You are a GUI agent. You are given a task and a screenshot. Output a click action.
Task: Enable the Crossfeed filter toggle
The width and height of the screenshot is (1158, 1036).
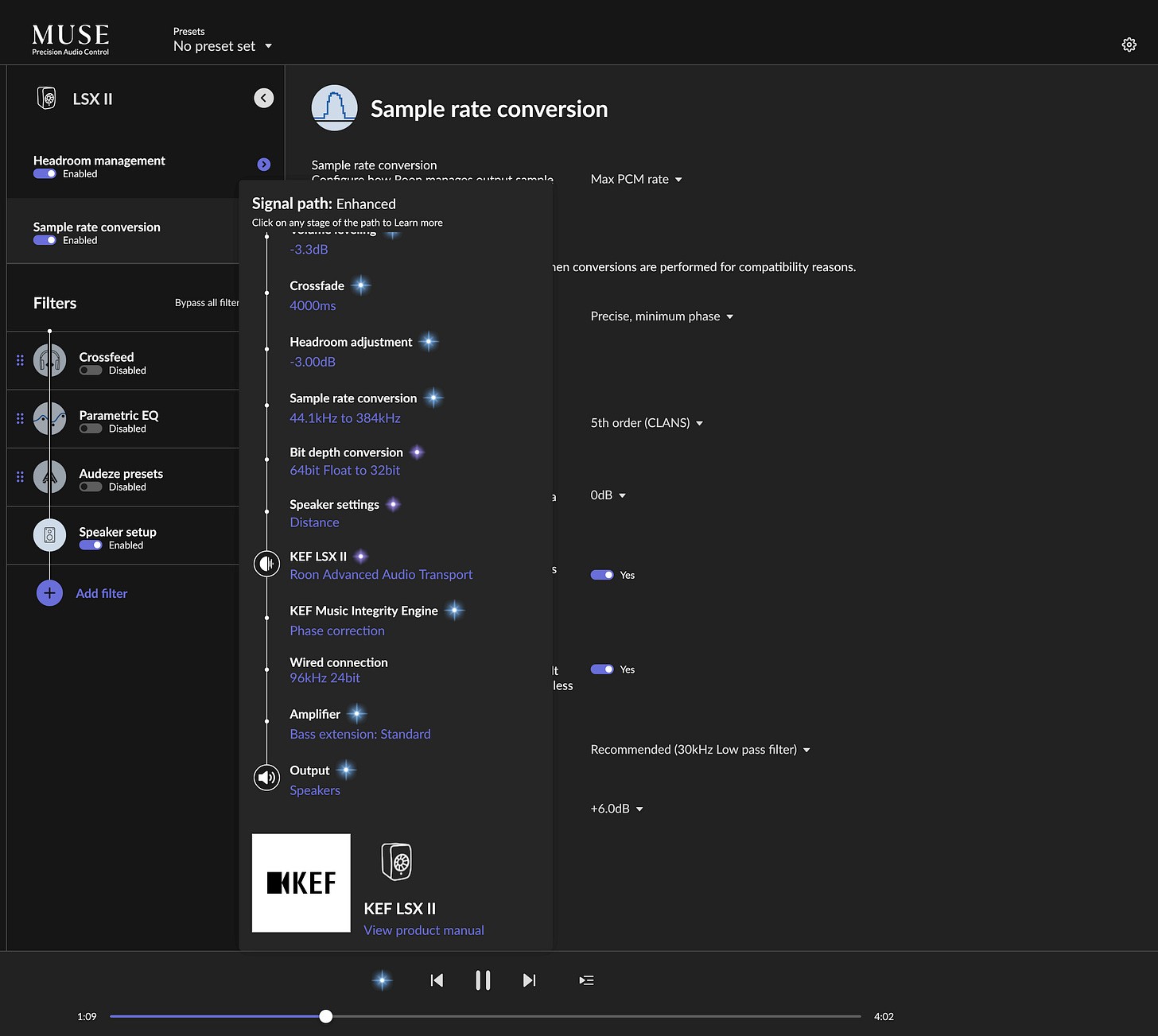point(91,371)
